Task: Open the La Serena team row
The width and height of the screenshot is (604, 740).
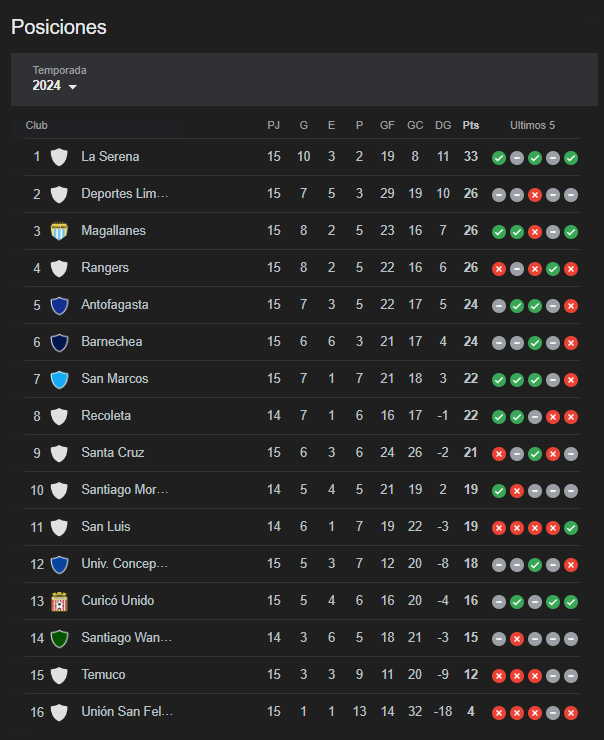Action: coord(302,157)
